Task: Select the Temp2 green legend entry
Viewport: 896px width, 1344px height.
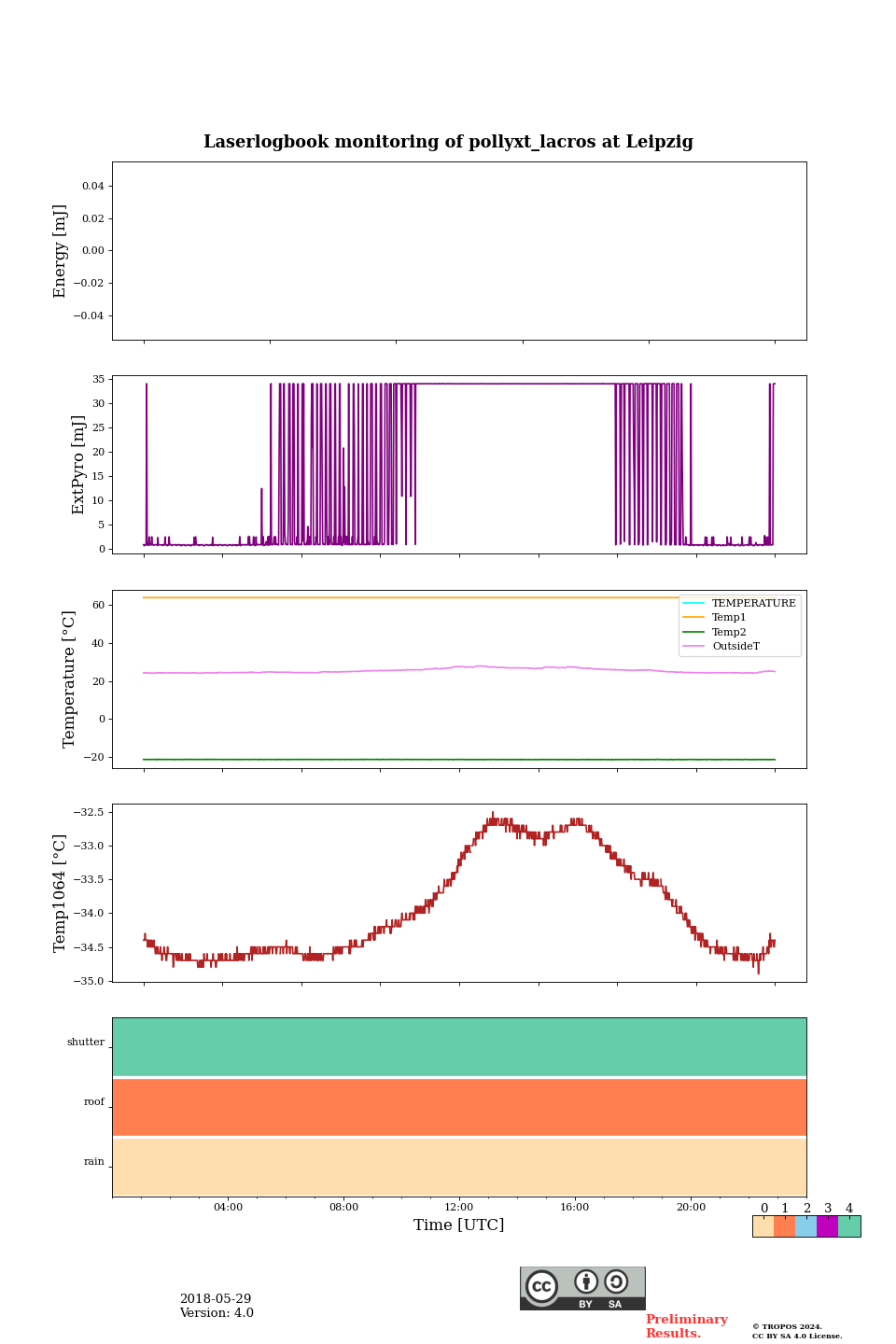Action: 728,632
